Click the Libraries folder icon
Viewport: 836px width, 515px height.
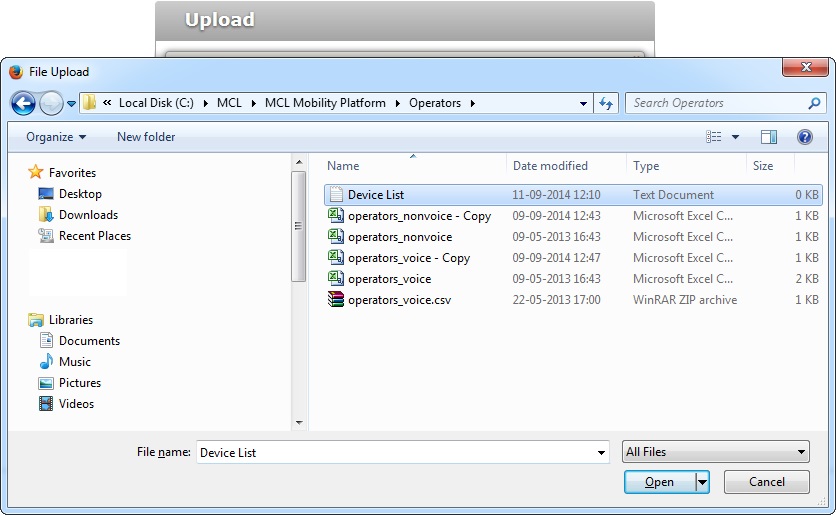point(36,320)
